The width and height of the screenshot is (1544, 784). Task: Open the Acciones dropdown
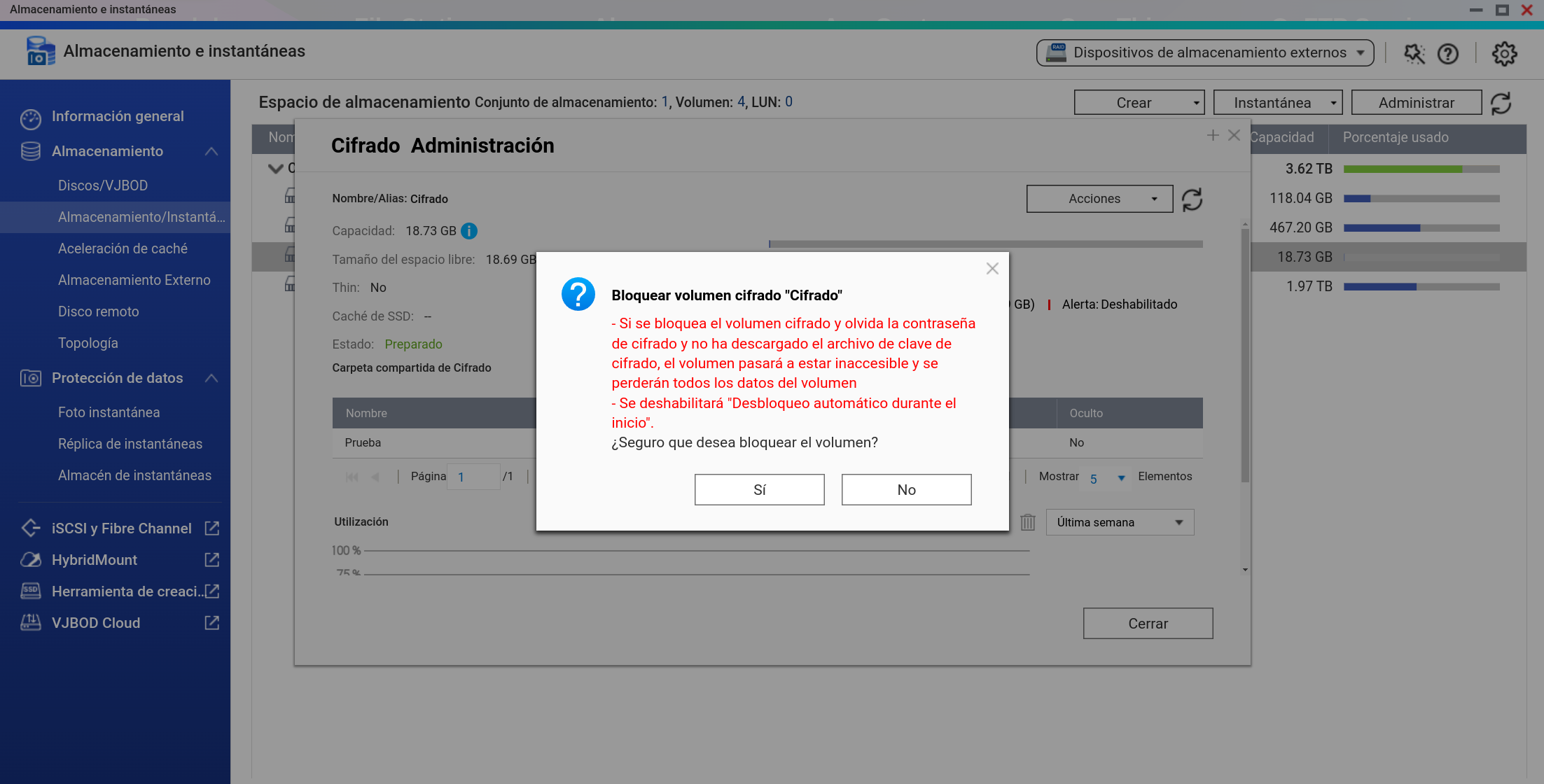pyautogui.click(x=1099, y=199)
